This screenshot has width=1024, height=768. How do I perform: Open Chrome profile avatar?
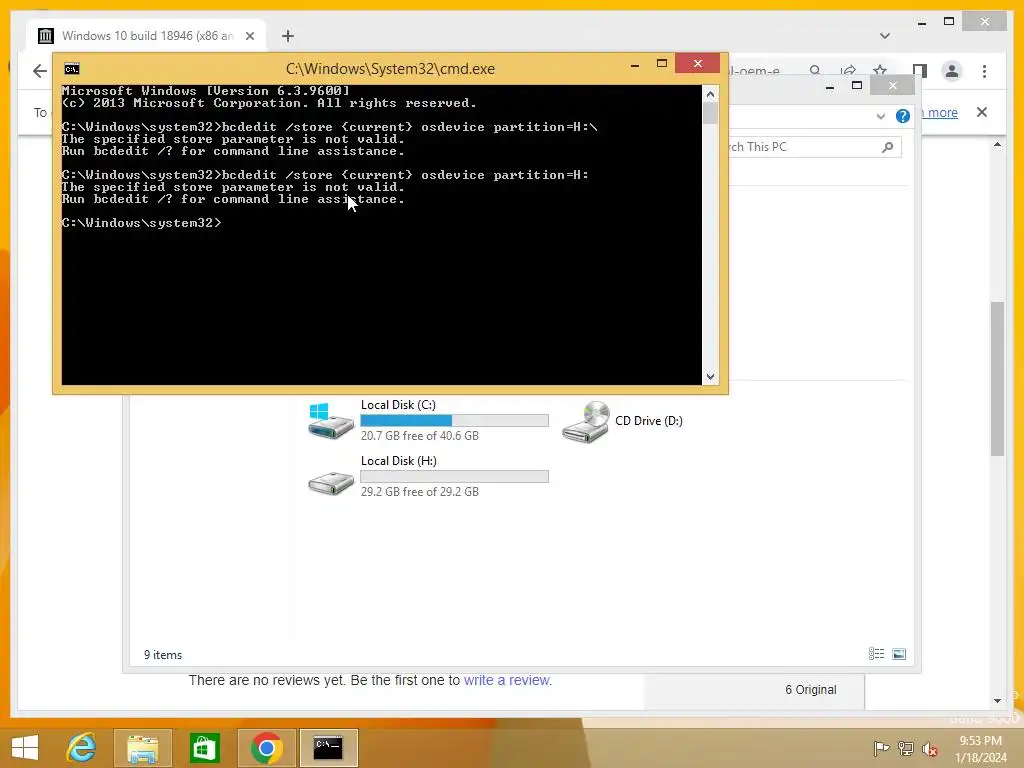[x=952, y=71]
